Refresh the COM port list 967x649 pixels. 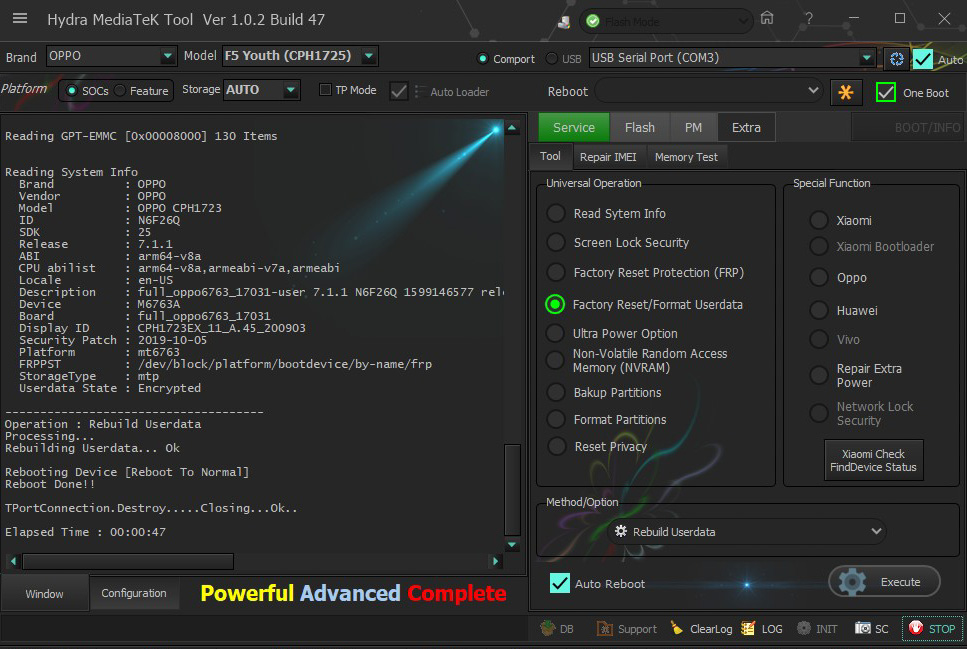896,59
